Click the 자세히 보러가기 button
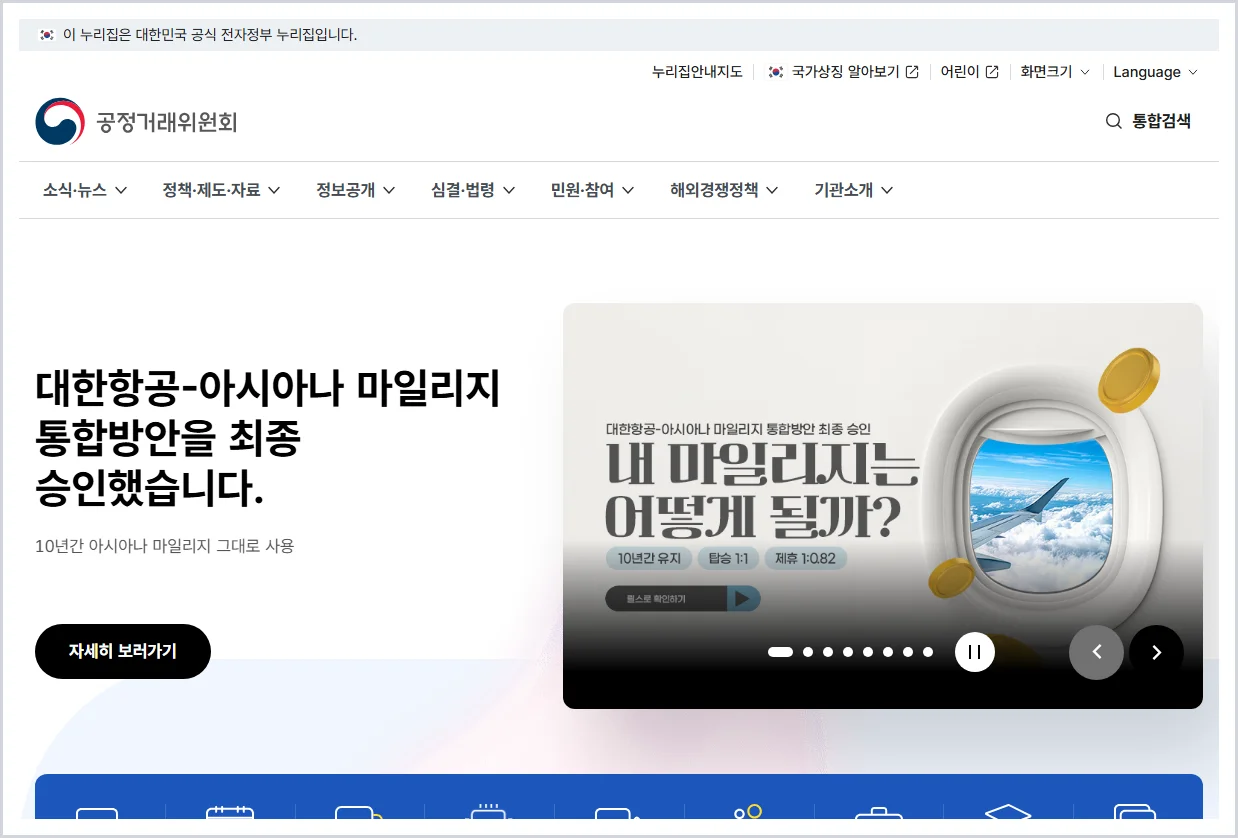This screenshot has height=838, width=1238. [123, 651]
